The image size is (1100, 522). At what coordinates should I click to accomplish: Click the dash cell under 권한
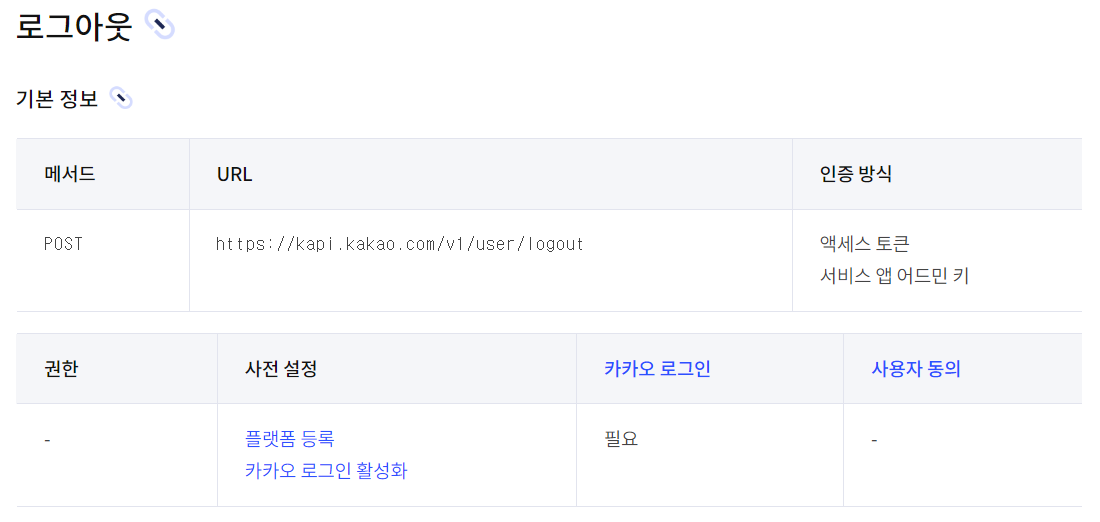pyautogui.click(x=47, y=441)
